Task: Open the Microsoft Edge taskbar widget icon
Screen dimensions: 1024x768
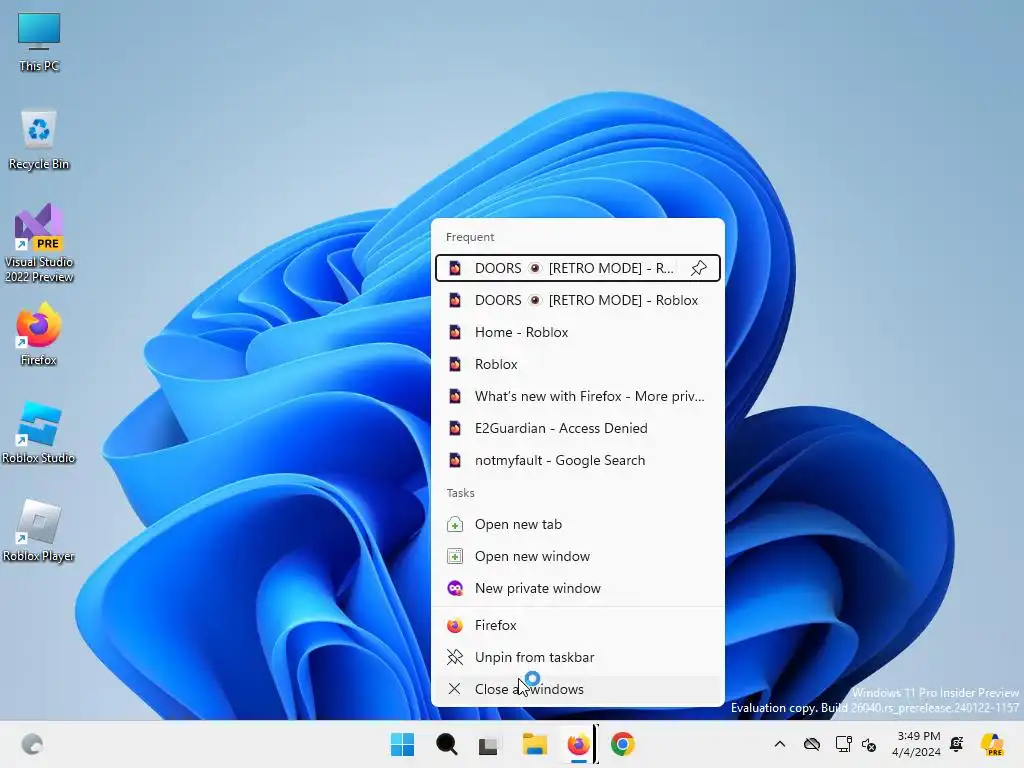Action: tap(32, 744)
